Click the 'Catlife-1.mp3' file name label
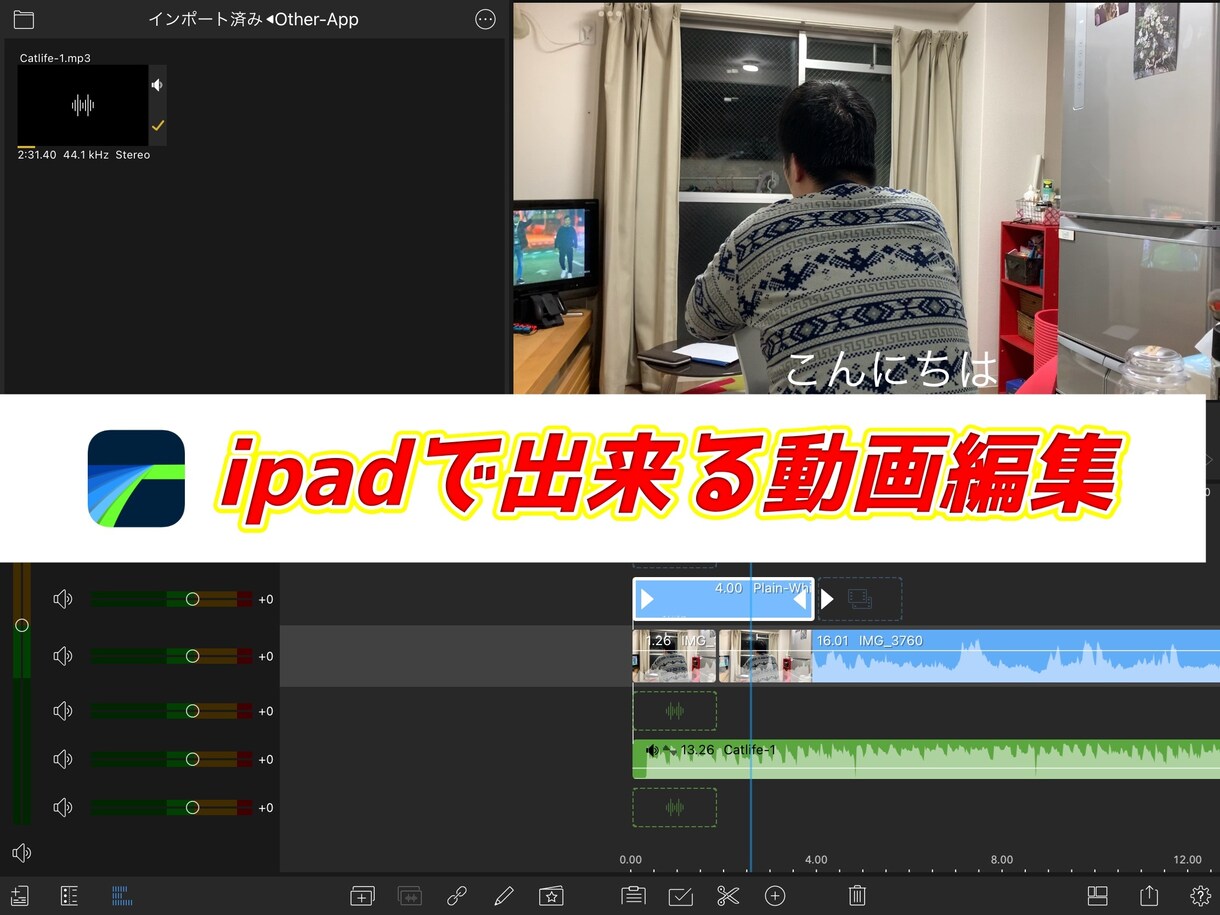This screenshot has height=915, width=1220. [55, 58]
